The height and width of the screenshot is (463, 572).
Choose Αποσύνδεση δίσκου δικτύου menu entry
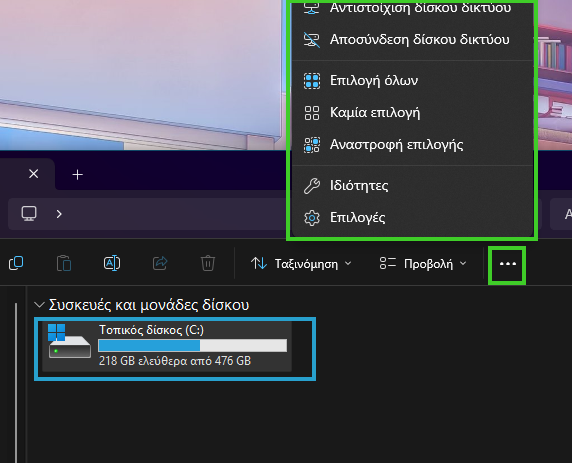tap(413, 40)
